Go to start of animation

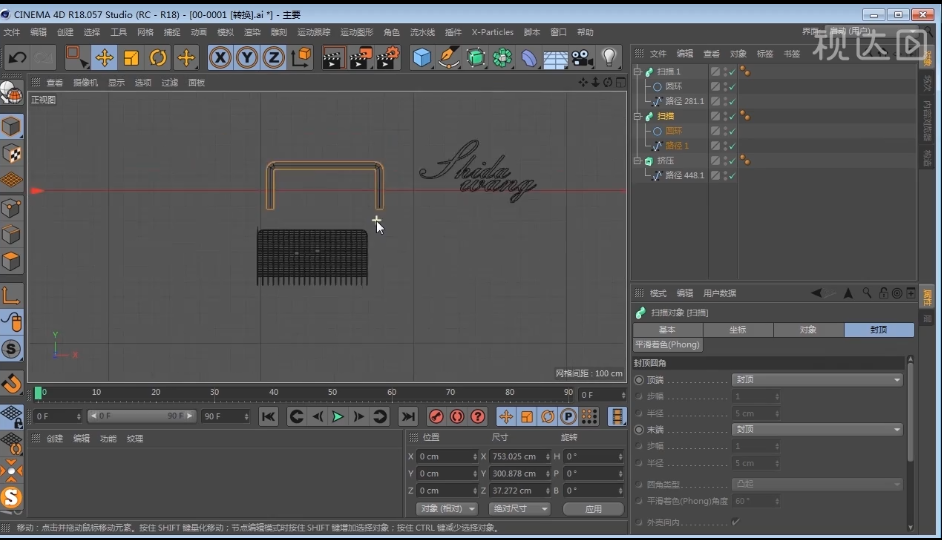[x=269, y=416]
